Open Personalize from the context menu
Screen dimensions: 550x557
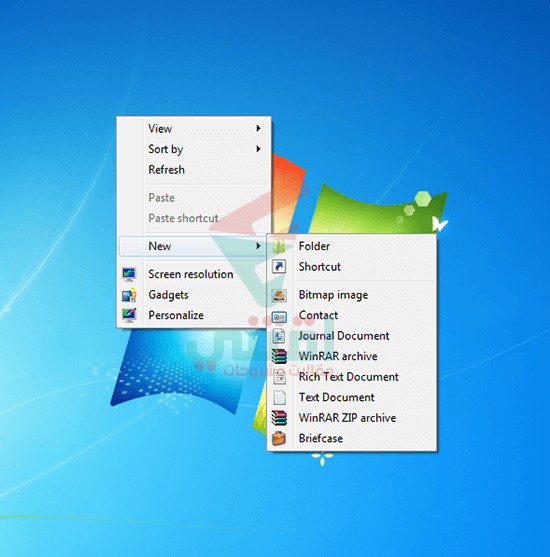(194, 315)
